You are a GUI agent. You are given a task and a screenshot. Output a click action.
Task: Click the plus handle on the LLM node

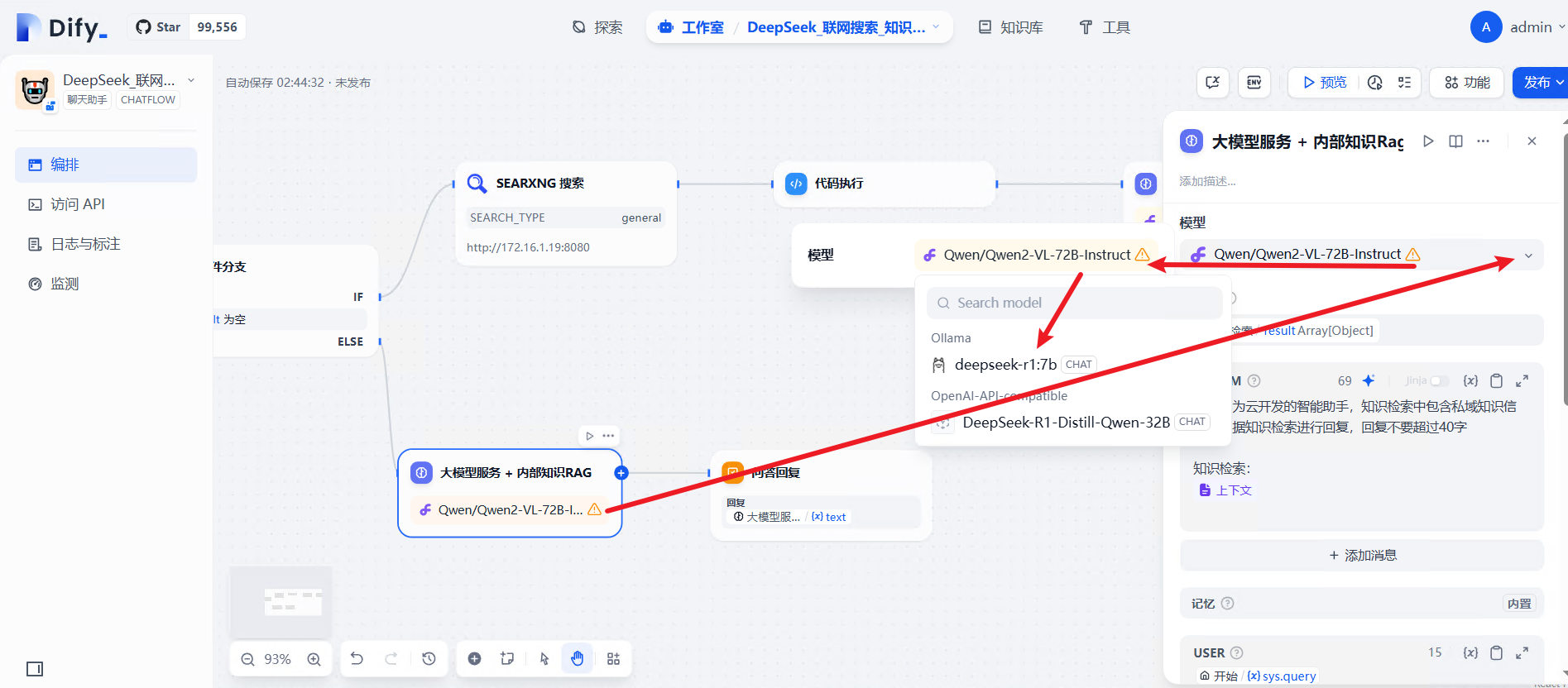pos(621,473)
